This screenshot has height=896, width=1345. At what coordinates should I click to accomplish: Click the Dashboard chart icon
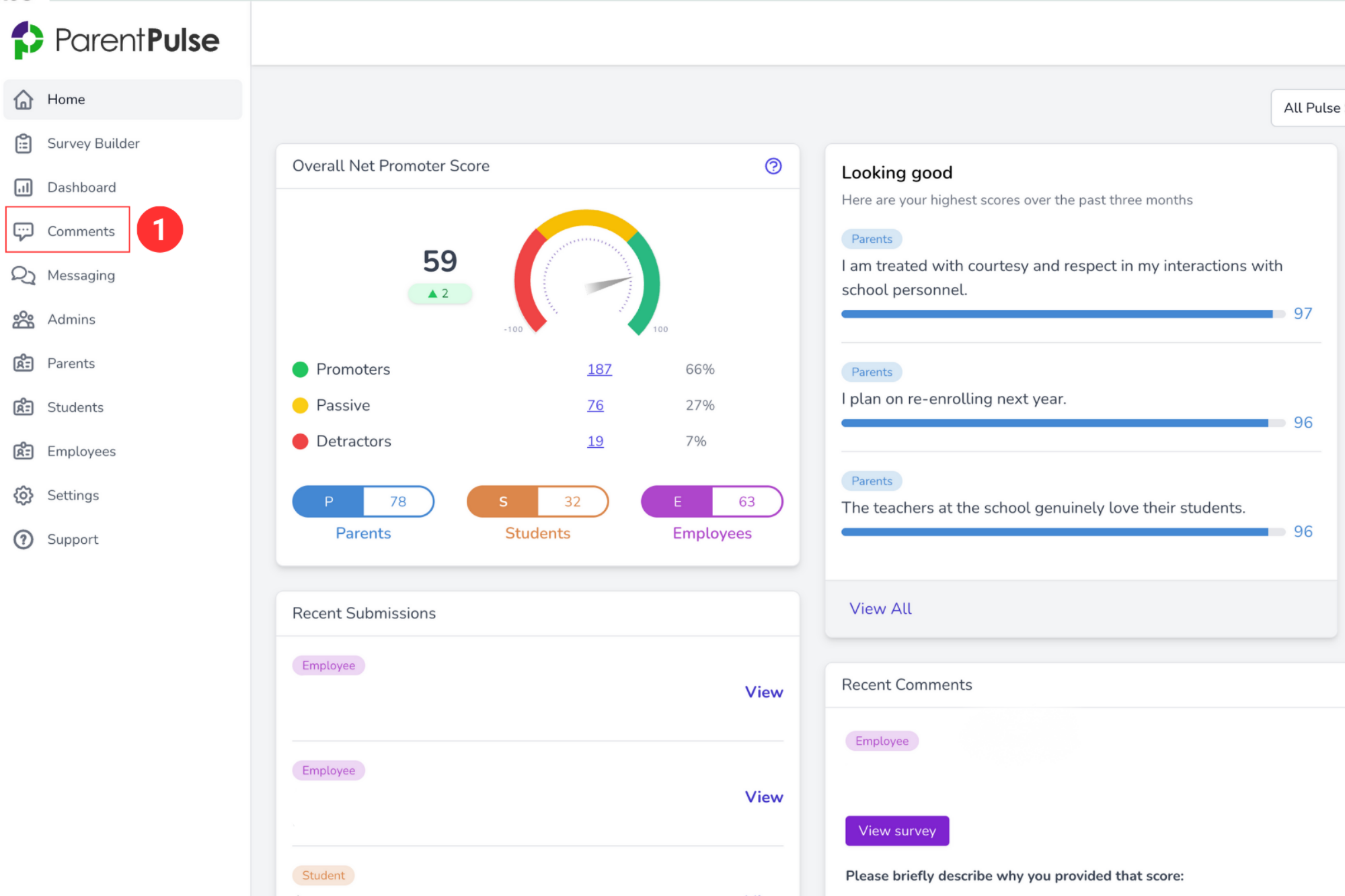click(x=24, y=188)
